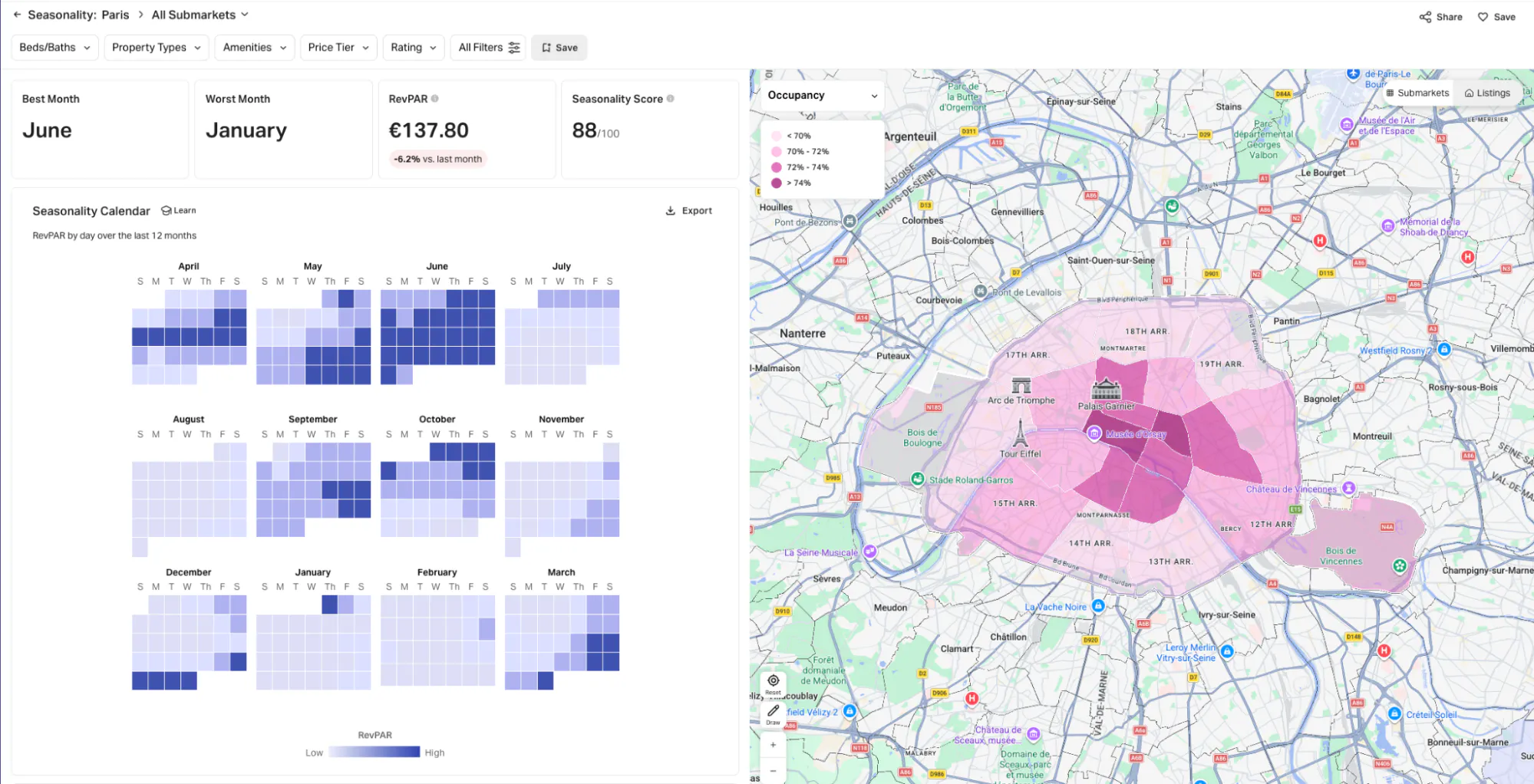The width and height of the screenshot is (1534, 784).
Task: Open the All Submarkets dropdown
Action: (x=200, y=15)
